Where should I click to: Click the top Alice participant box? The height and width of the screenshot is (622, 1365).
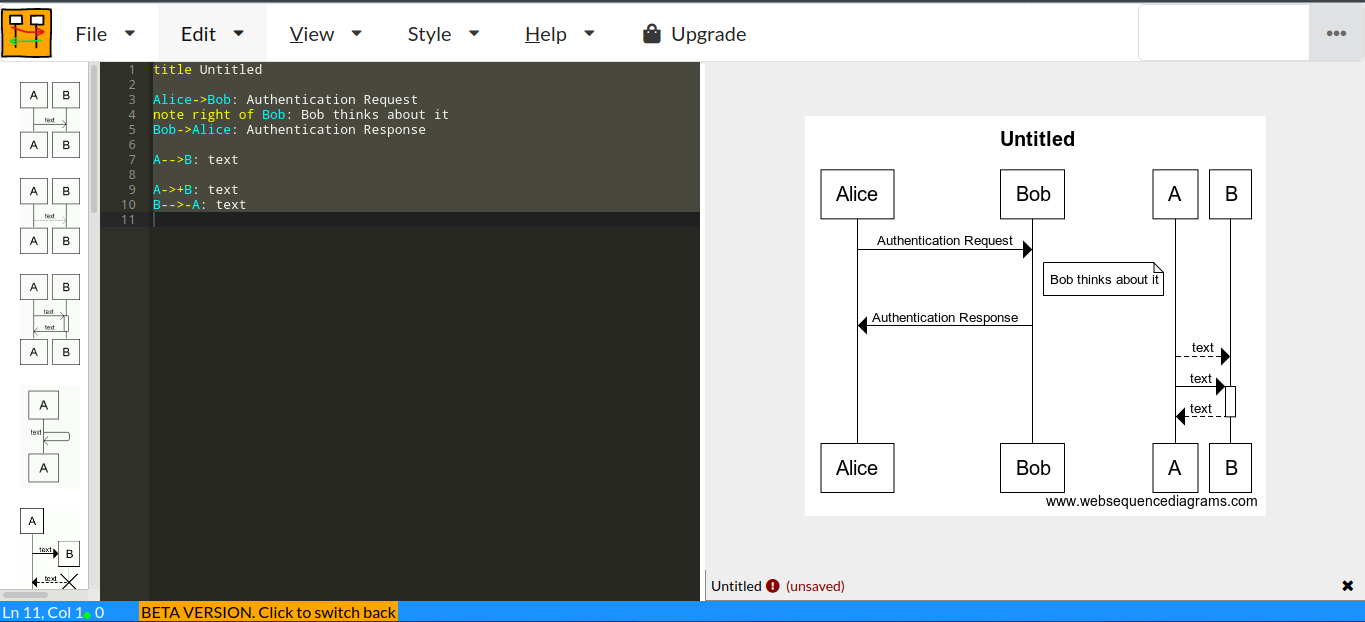click(857, 194)
